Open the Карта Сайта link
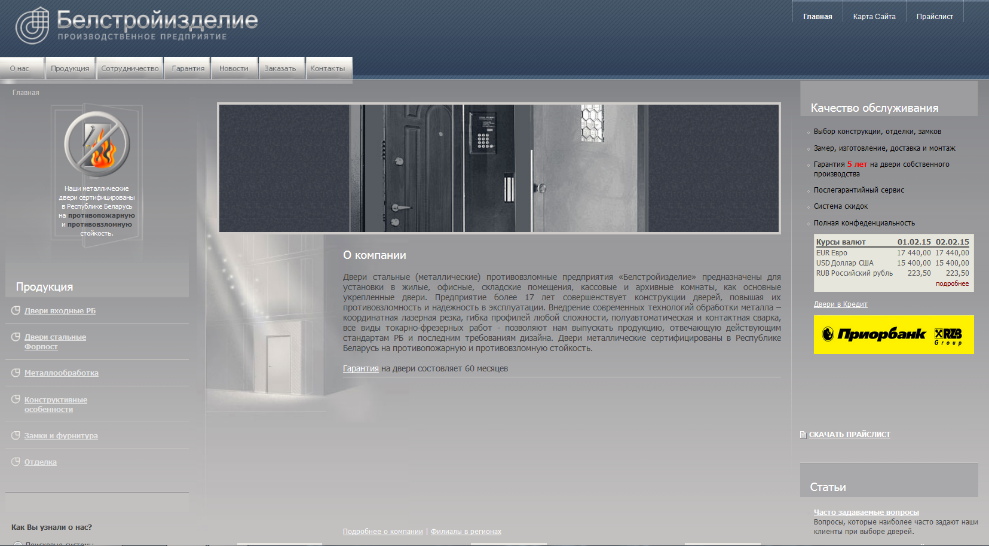 [874, 16]
